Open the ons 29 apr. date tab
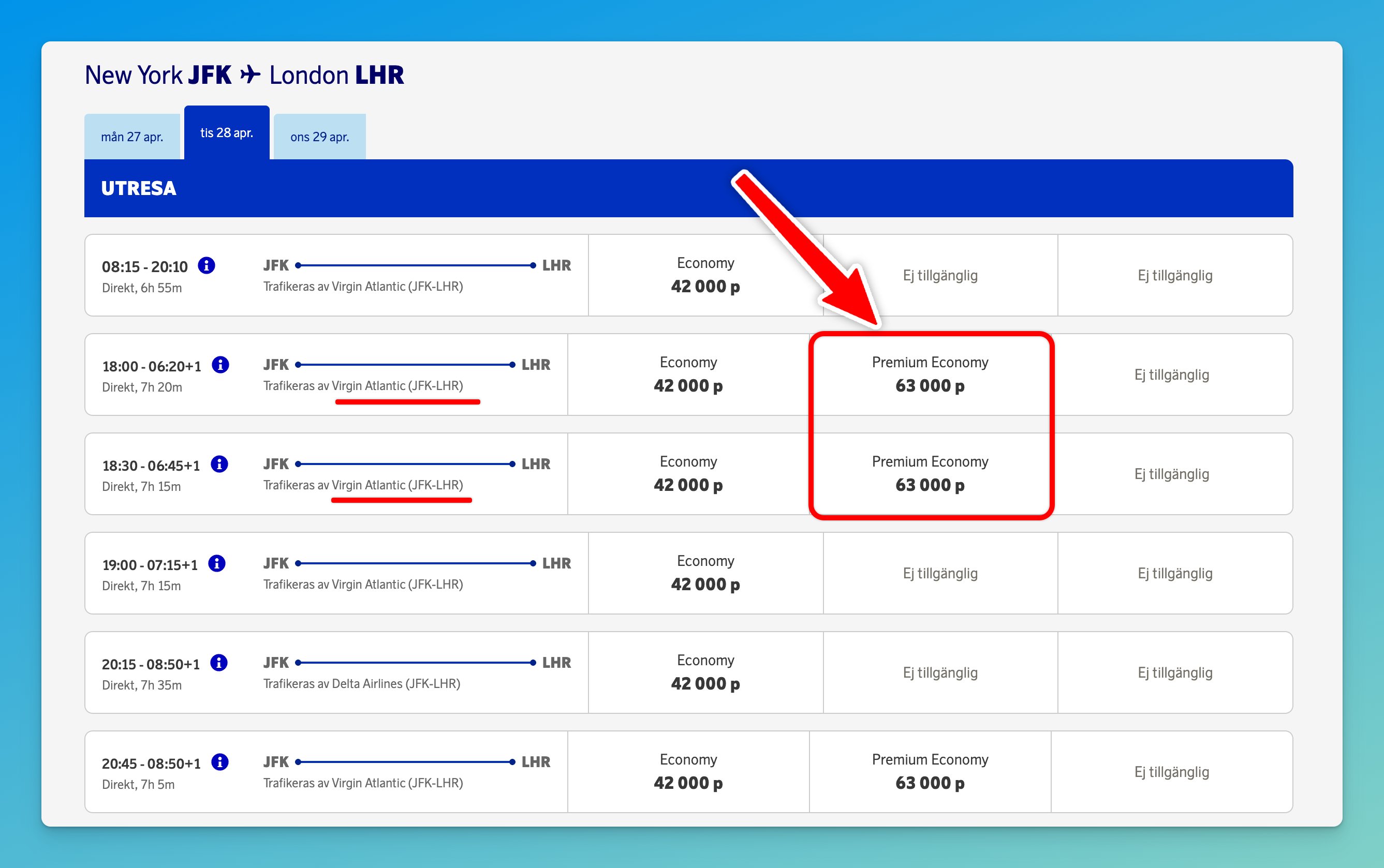The width and height of the screenshot is (1384, 868). click(319, 137)
